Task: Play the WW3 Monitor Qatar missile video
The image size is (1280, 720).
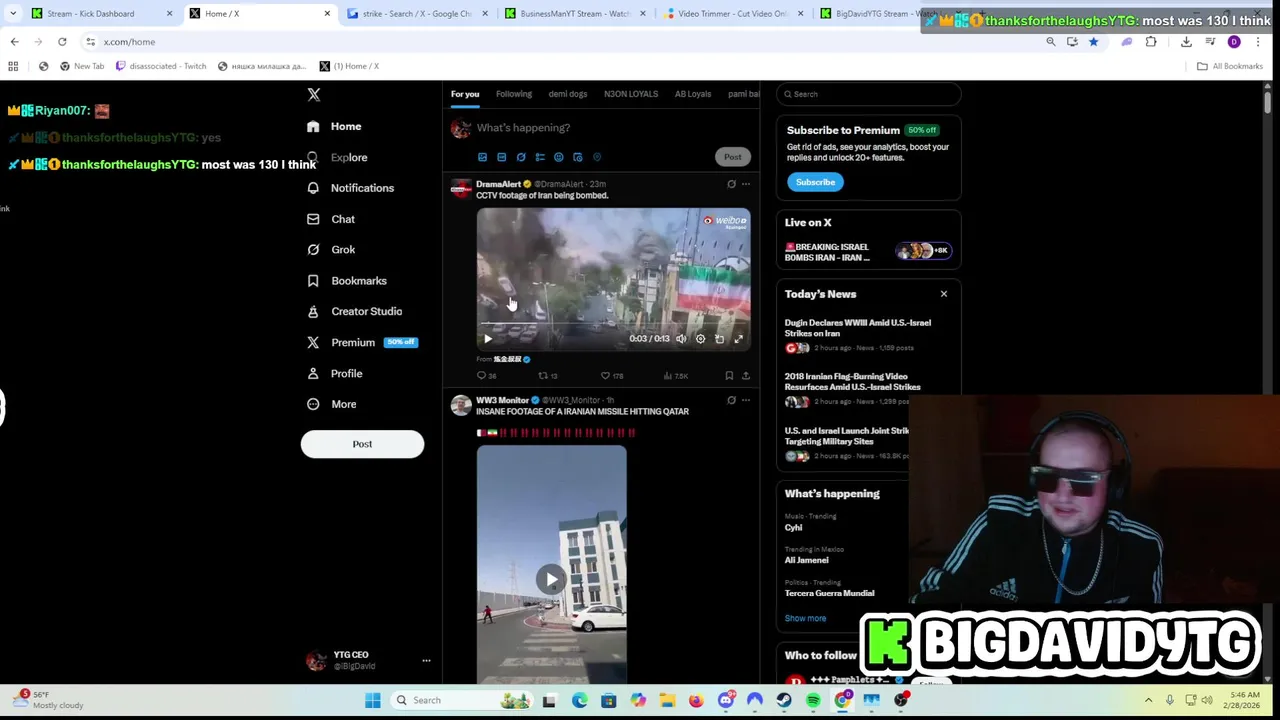Action: 551,579
